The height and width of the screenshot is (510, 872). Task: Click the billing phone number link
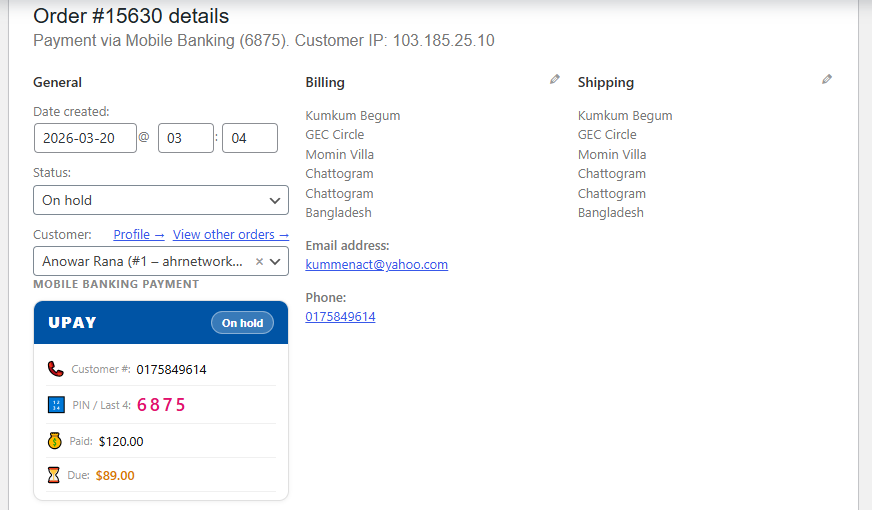[341, 317]
